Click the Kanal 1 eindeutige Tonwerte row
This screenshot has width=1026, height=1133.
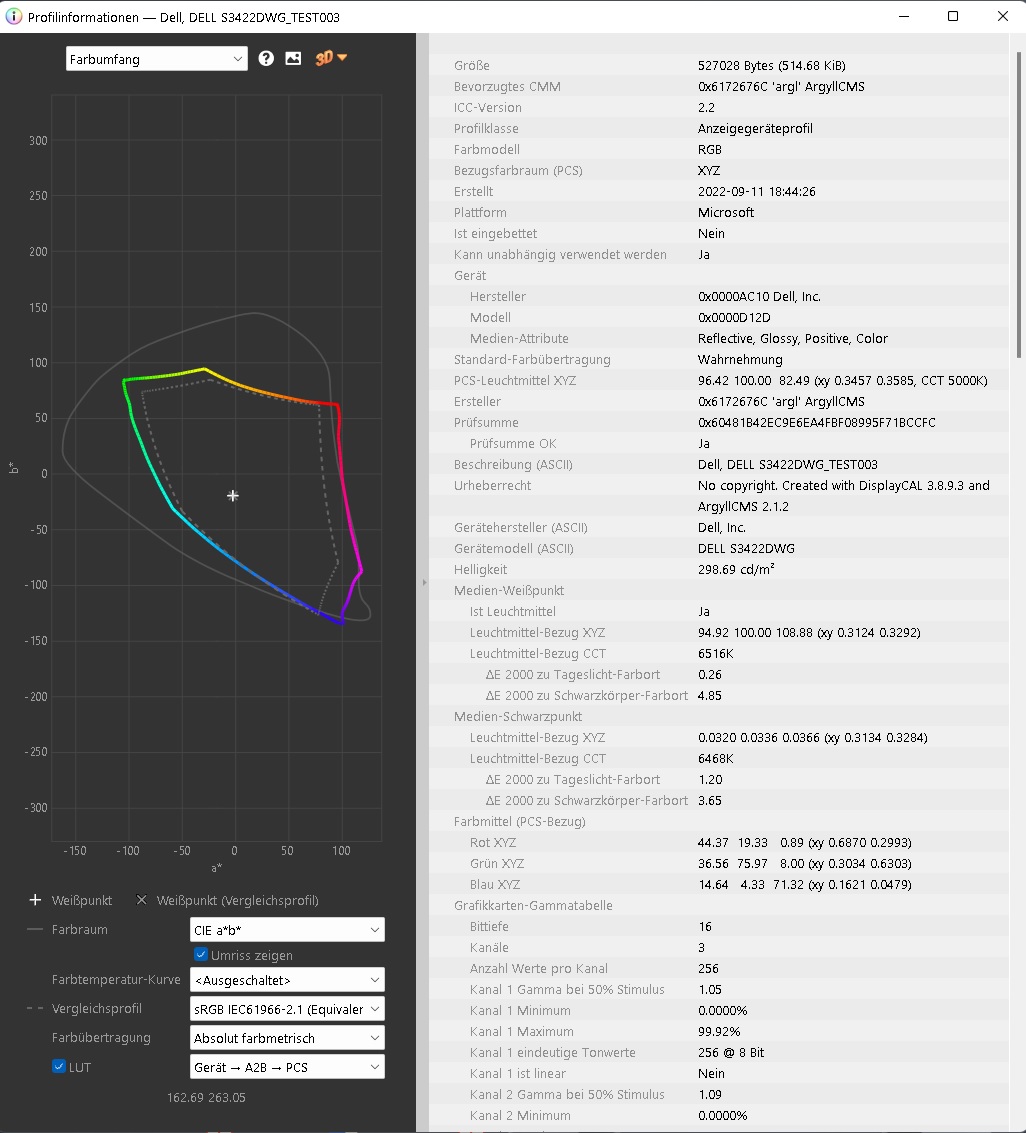tap(718, 1052)
